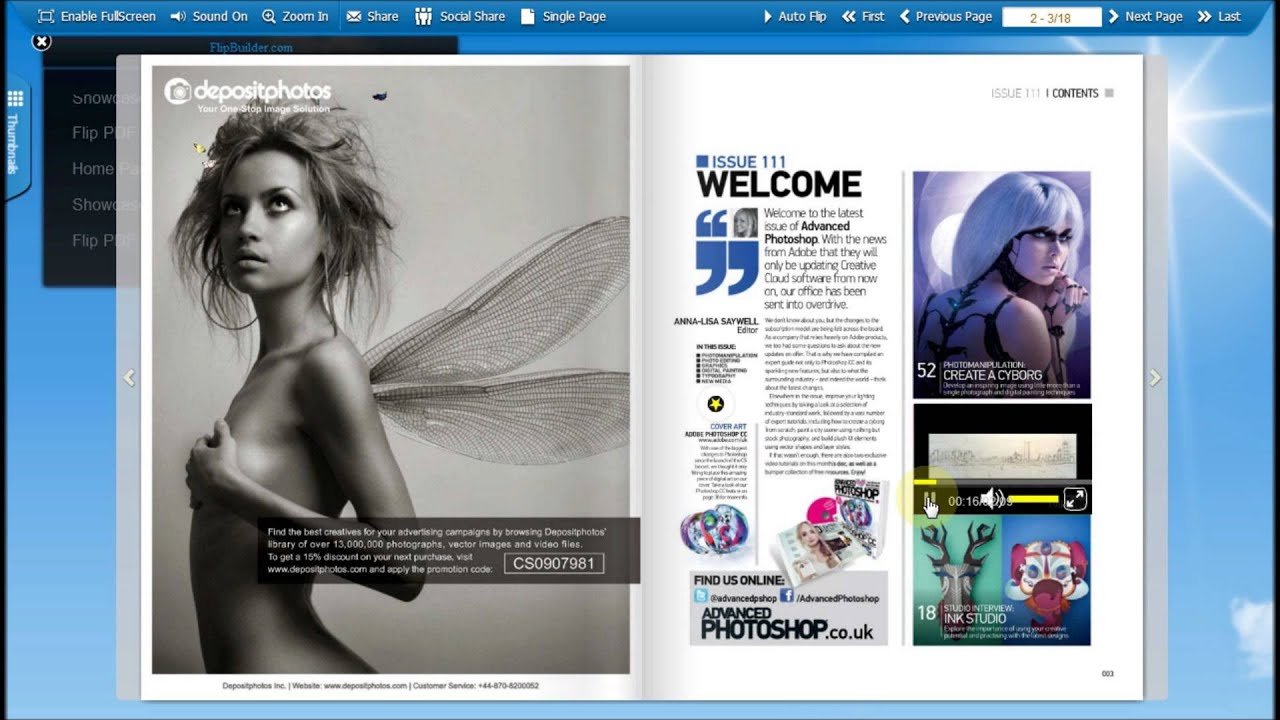Seek on the video progress bar
This screenshot has height=720, width=1280.
1002,482
